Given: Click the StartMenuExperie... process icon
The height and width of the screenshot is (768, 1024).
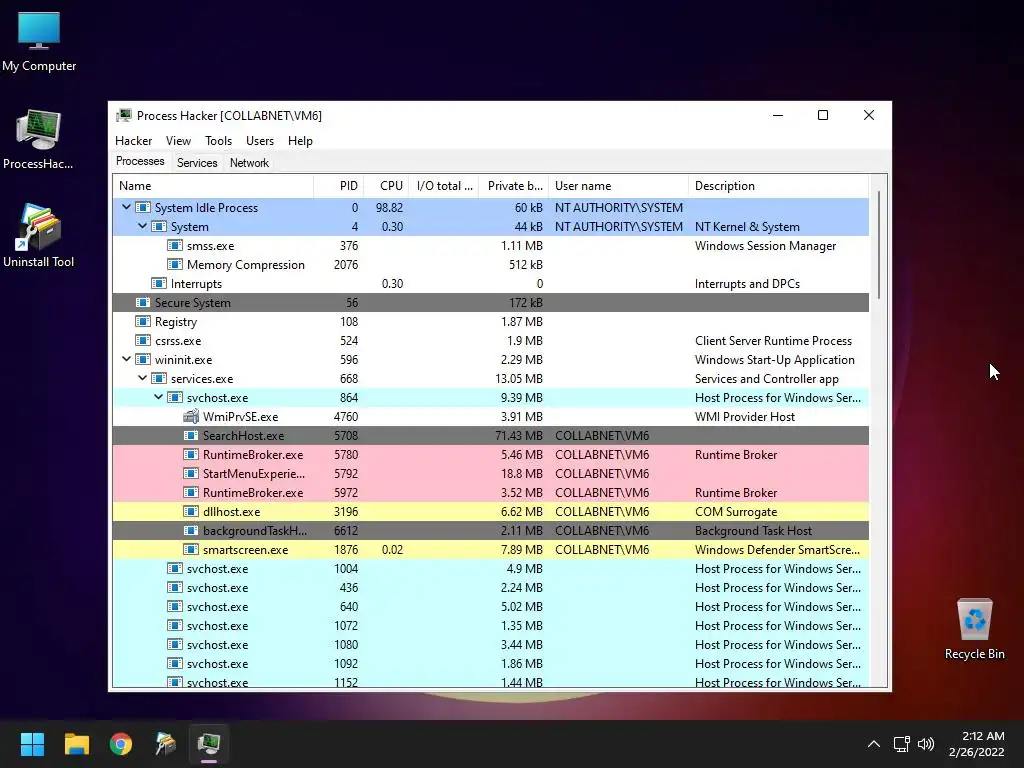Looking at the screenshot, I should point(191,473).
